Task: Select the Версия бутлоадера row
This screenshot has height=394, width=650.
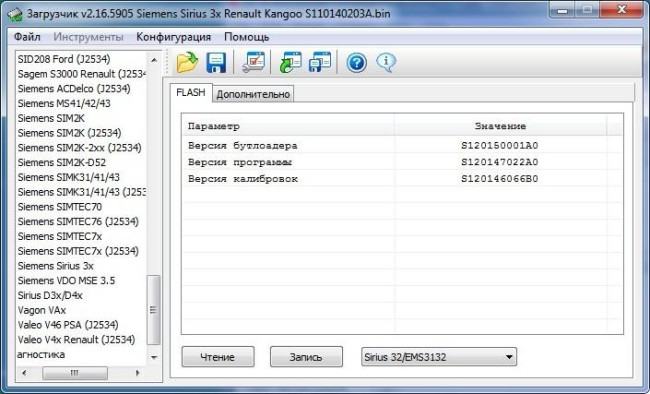Action: tap(402, 146)
